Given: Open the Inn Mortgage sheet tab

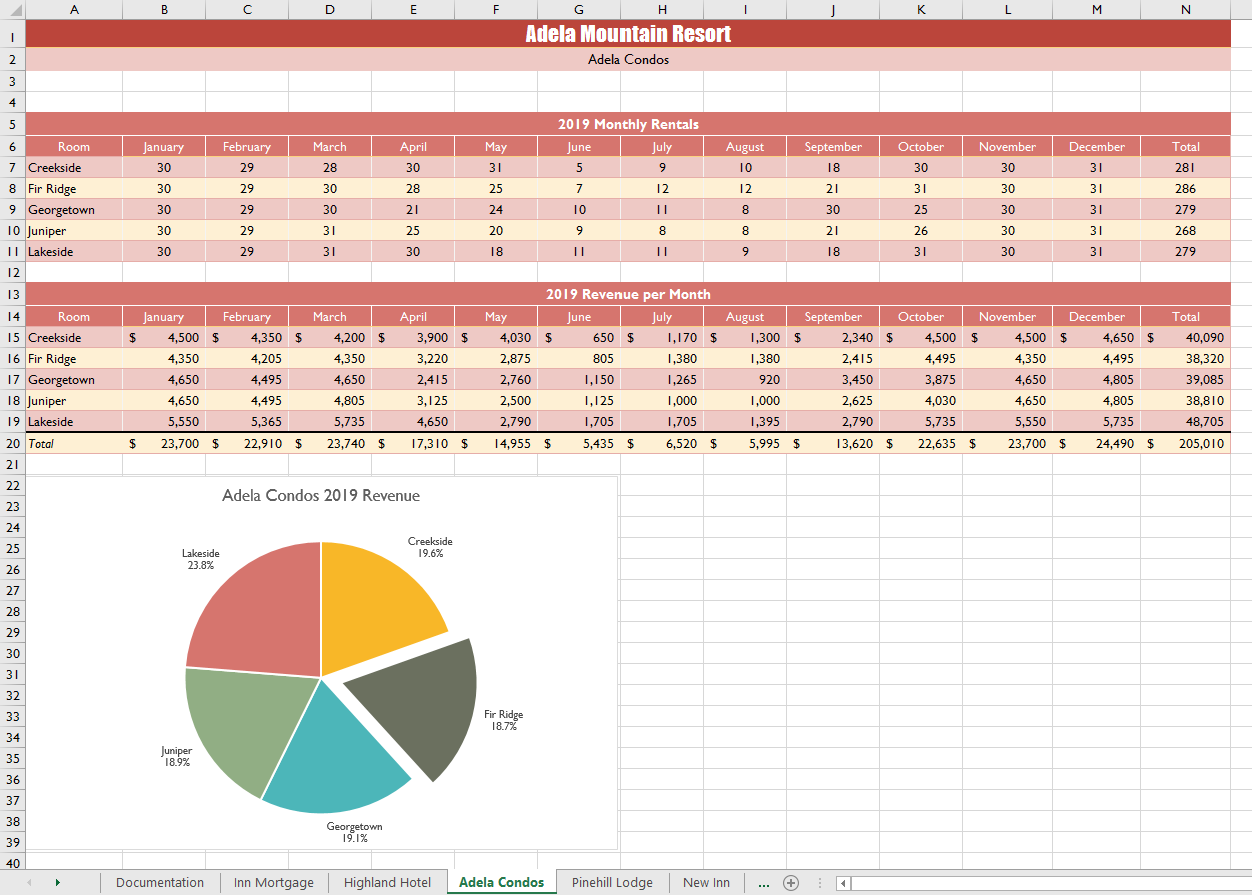Looking at the screenshot, I should [273, 882].
